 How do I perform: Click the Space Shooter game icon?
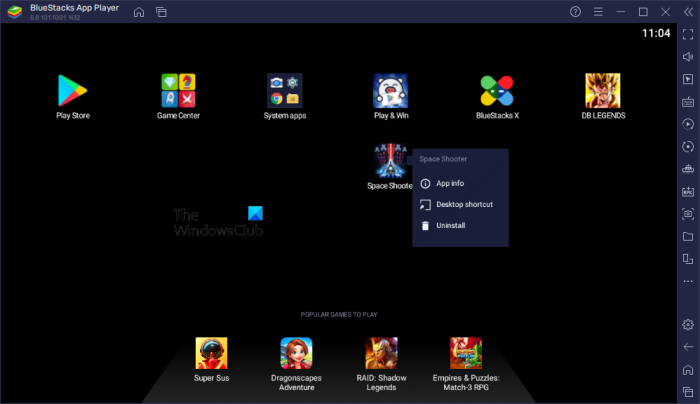[x=391, y=161]
